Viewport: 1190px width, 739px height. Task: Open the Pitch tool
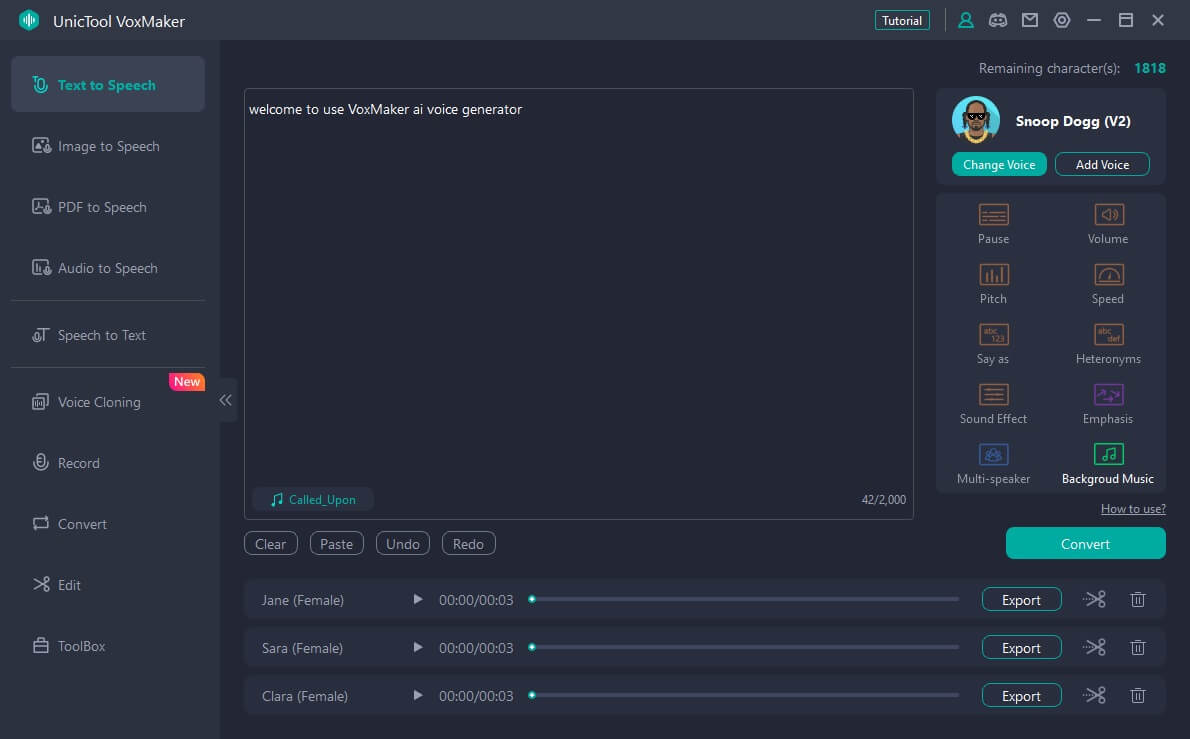tap(993, 284)
